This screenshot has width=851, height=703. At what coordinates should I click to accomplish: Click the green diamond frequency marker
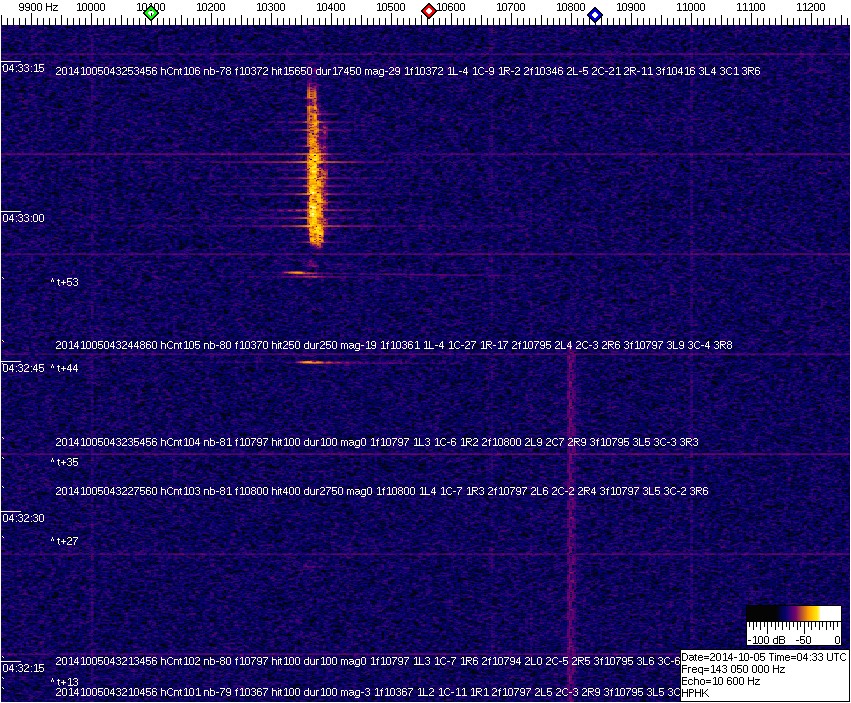coord(151,13)
